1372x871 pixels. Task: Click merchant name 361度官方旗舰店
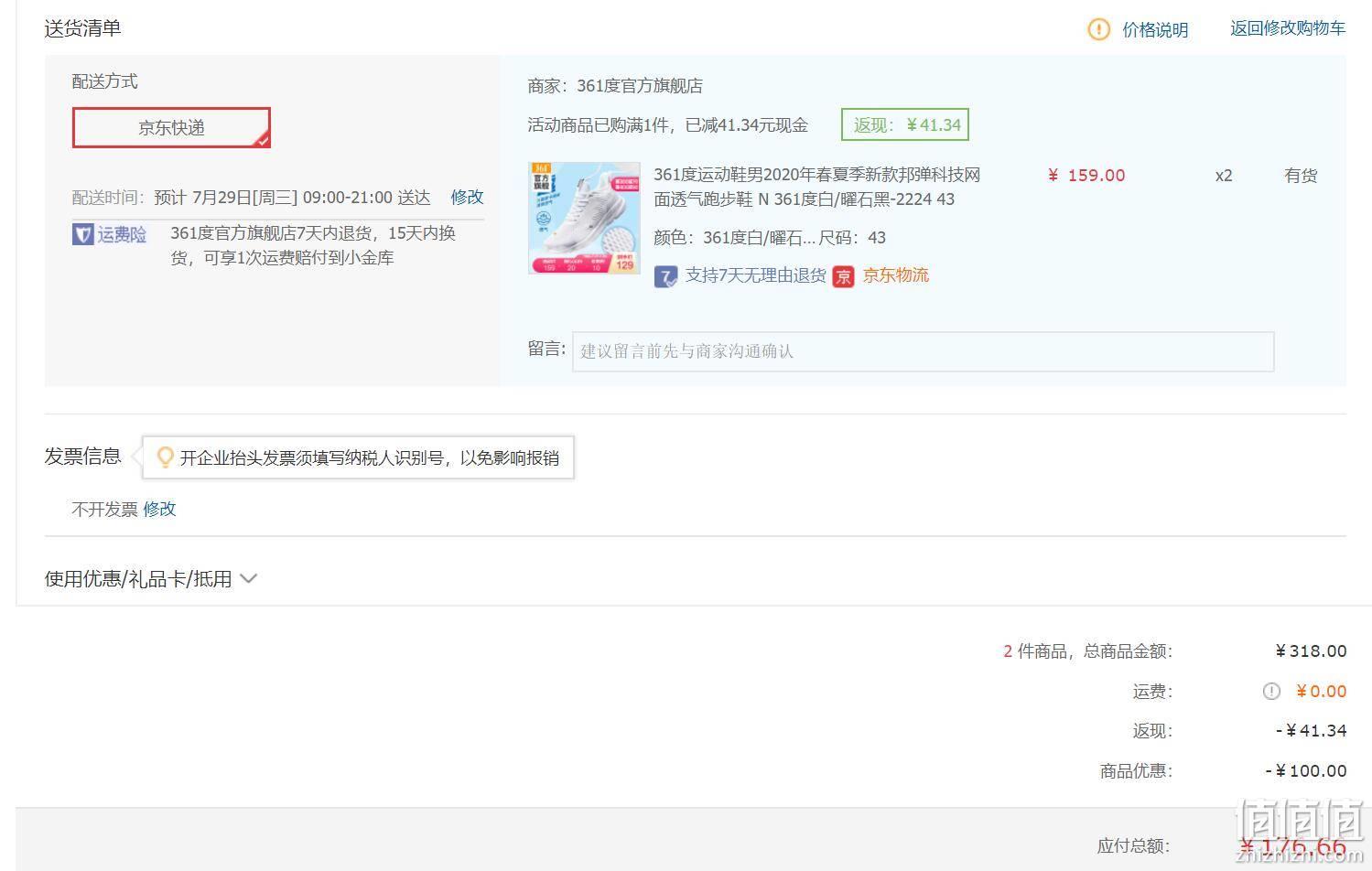point(640,85)
